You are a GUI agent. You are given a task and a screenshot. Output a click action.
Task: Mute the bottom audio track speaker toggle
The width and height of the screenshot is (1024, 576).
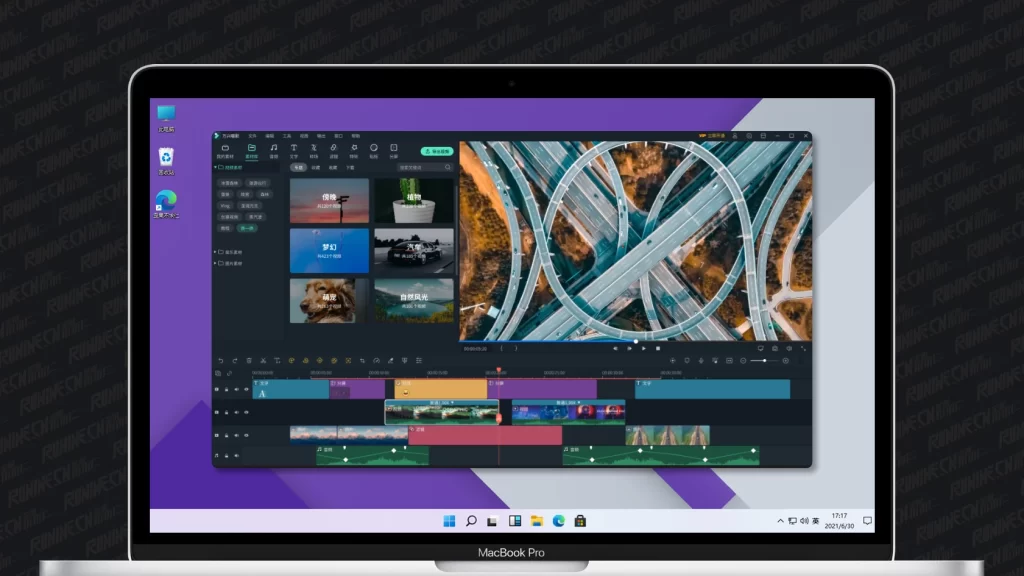237,456
